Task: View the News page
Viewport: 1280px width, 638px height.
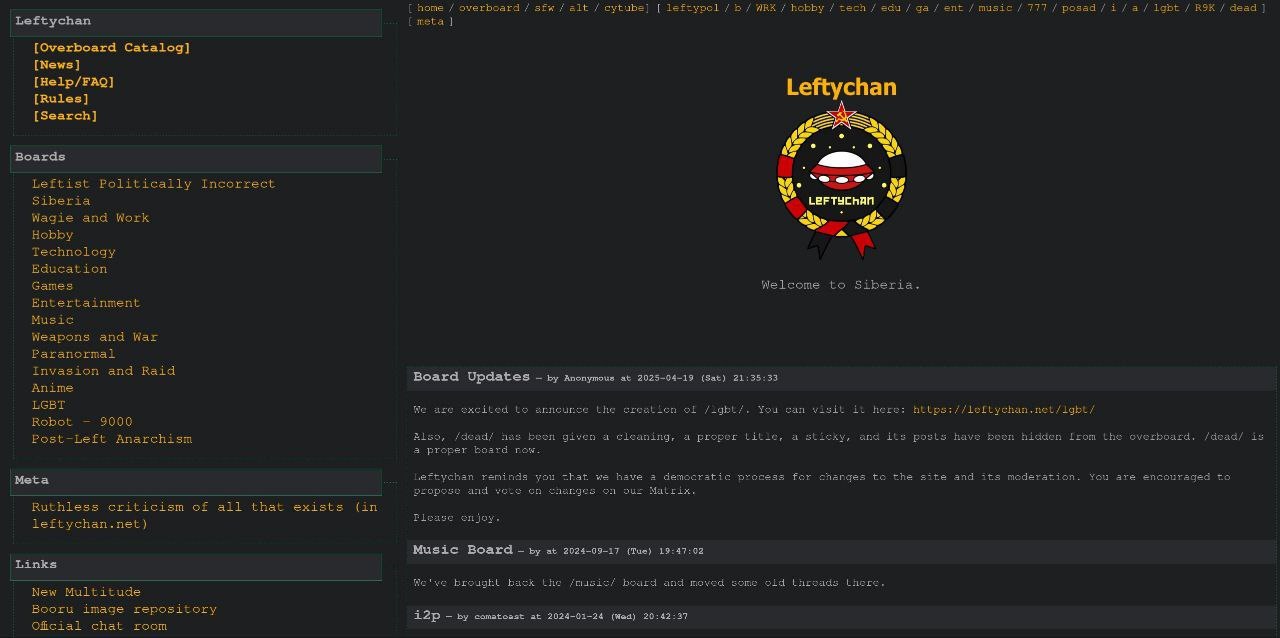Action: point(56,64)
